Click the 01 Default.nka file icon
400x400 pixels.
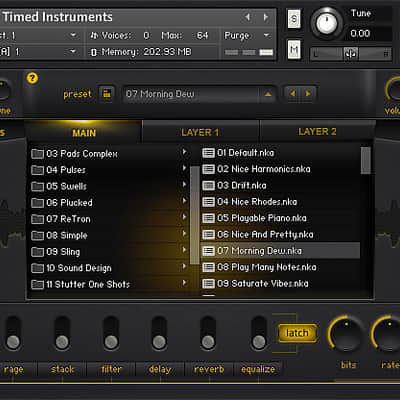(x=208, y=153)
